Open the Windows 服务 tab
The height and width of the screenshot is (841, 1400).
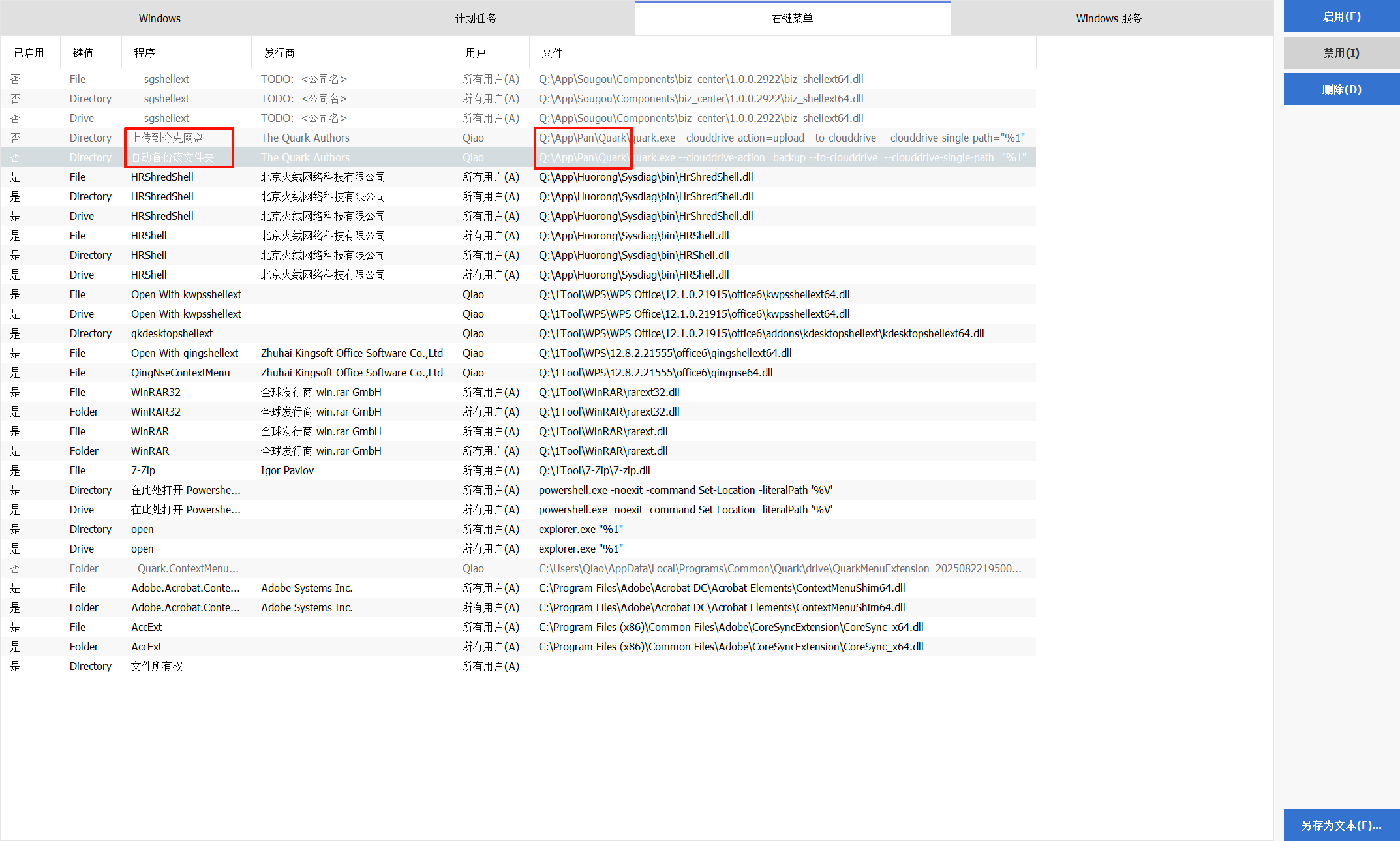tap(1108, 18)
